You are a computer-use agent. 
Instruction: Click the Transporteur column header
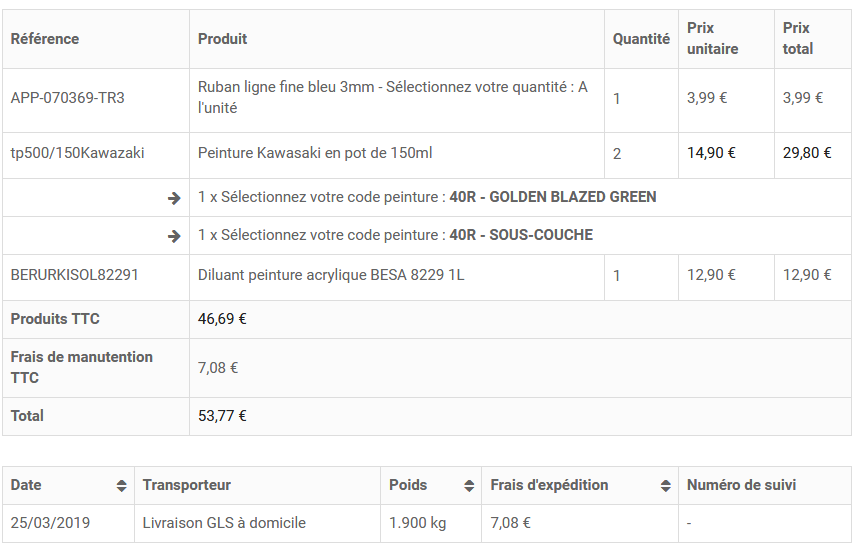pos(187,485)
